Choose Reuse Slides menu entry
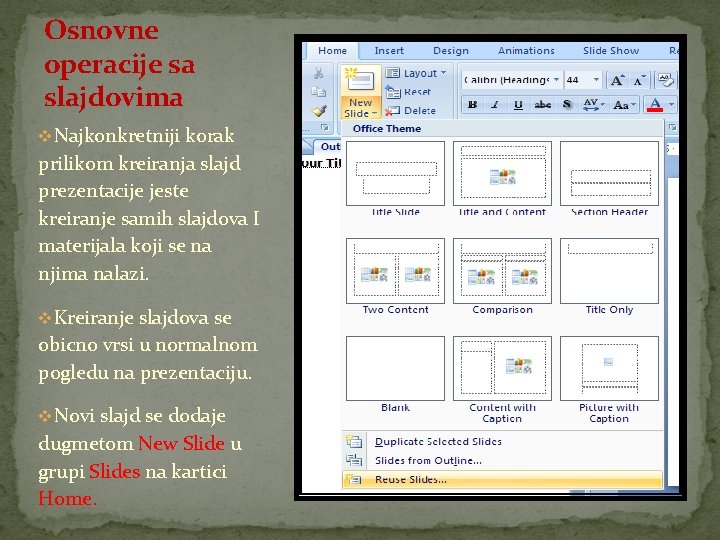 503,479
